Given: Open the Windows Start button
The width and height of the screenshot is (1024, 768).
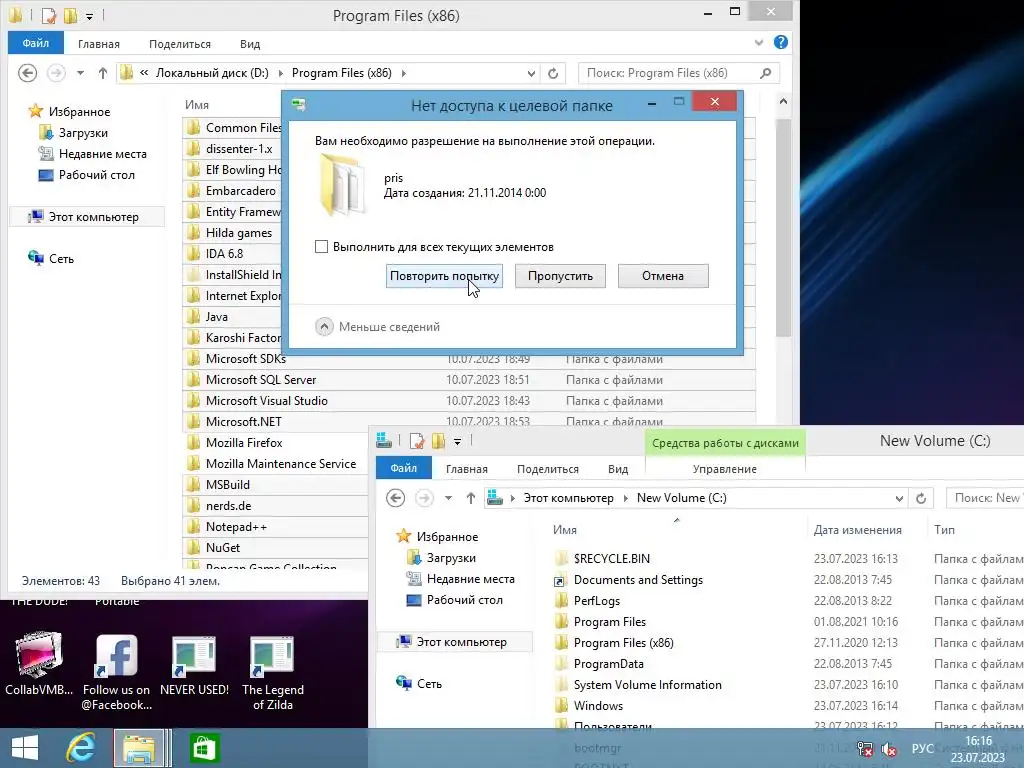Looking at the screenshot, I should click(x=25, y=748).
